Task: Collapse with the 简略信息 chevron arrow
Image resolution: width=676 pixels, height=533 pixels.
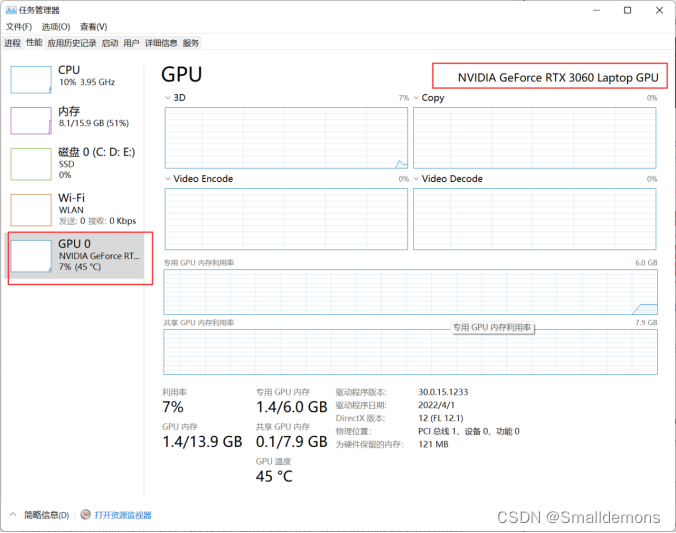Action: click(x=13, y=514)
